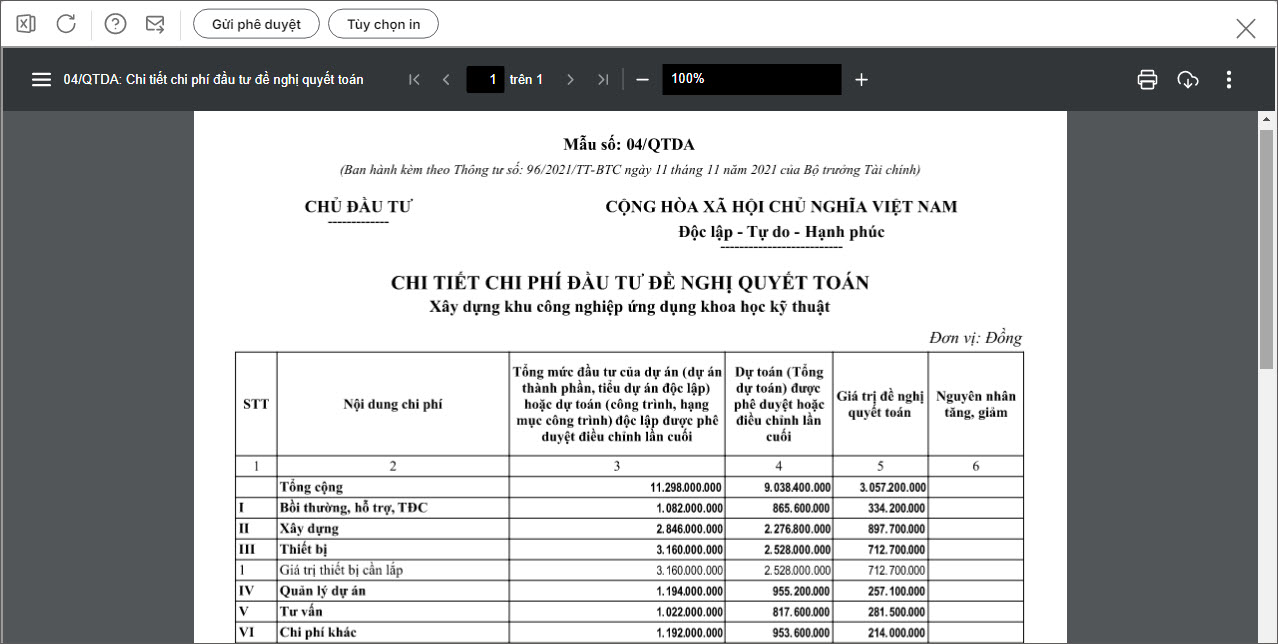Go to the first page
Screen dimensions: 1278x644
click(x=414, y=80)
